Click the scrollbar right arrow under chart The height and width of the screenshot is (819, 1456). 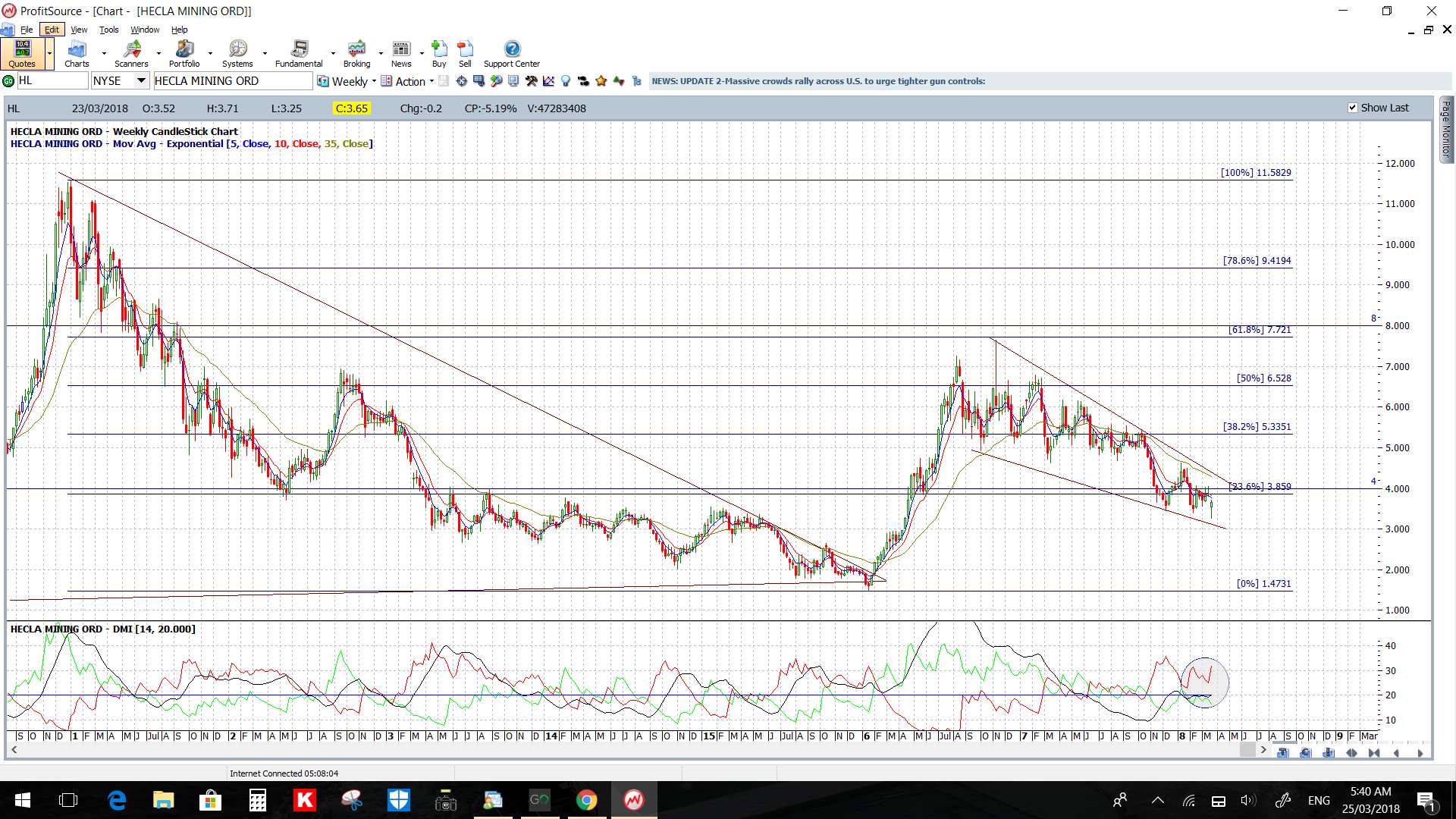click(x=1263, y=750)
